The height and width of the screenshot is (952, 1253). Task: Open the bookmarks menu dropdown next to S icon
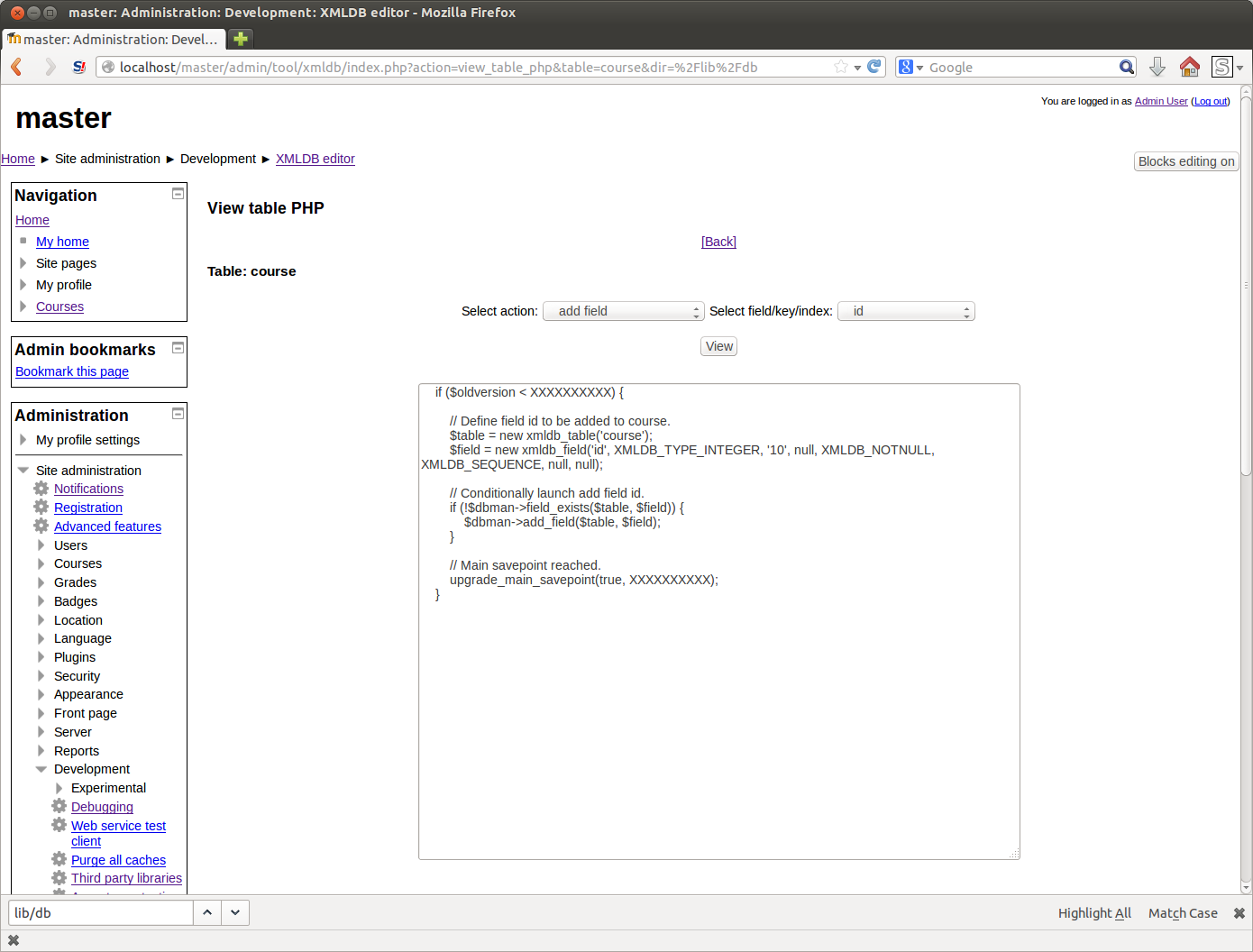(1240, 68)
